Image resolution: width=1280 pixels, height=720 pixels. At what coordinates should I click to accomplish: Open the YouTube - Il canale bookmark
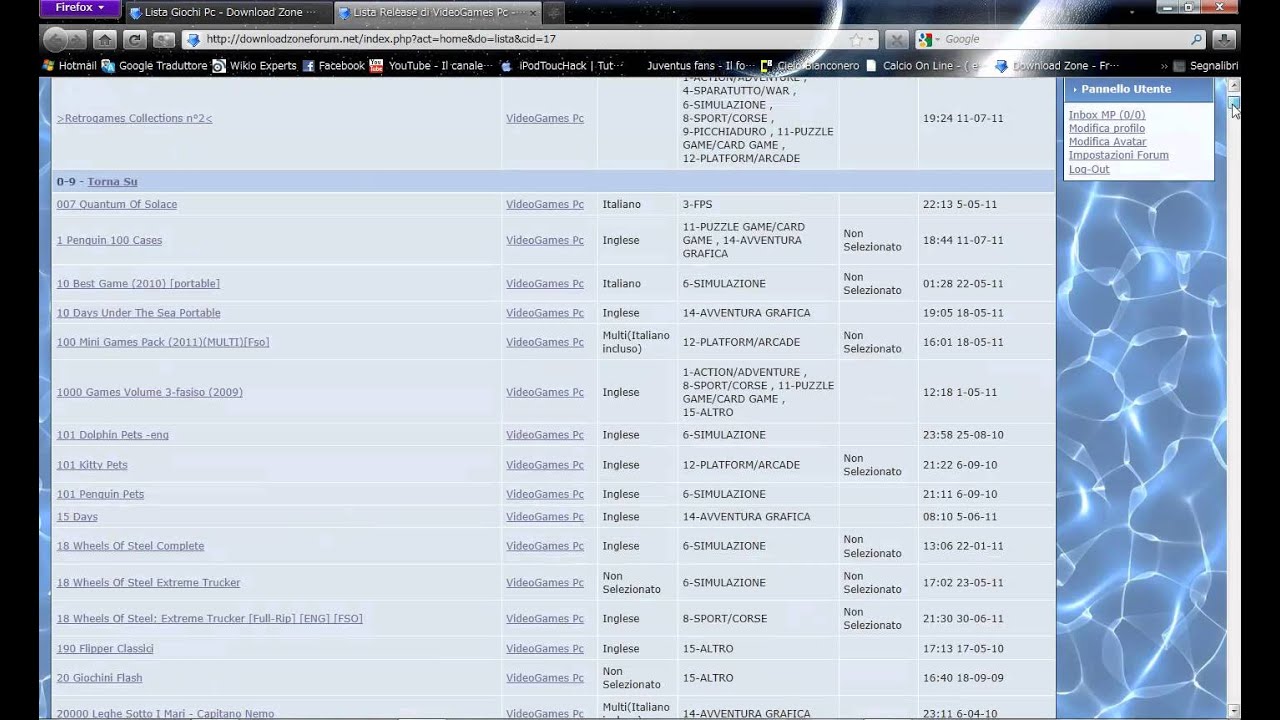(x=432, y=66)
